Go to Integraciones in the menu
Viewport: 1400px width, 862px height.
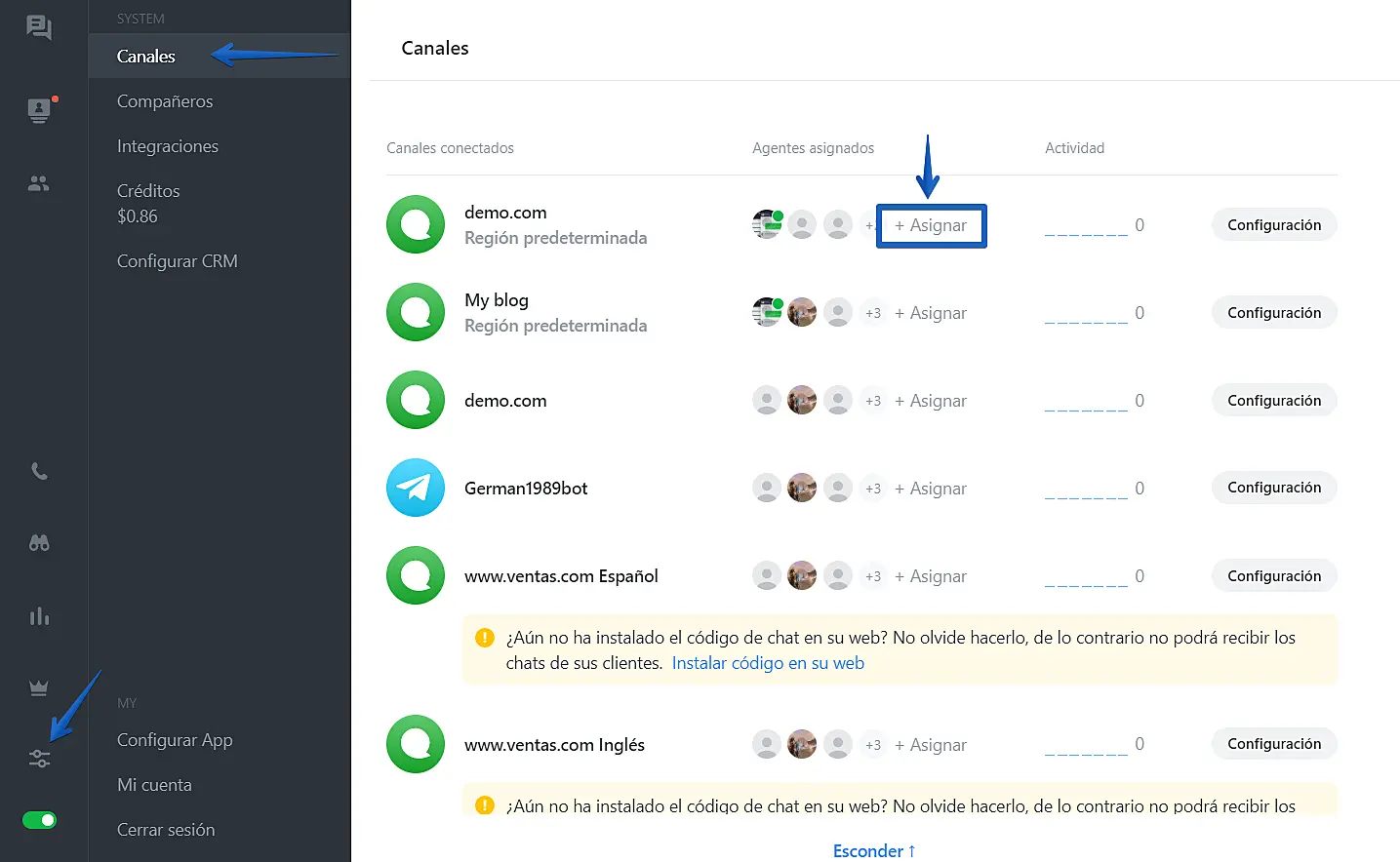tap(168, 146)
